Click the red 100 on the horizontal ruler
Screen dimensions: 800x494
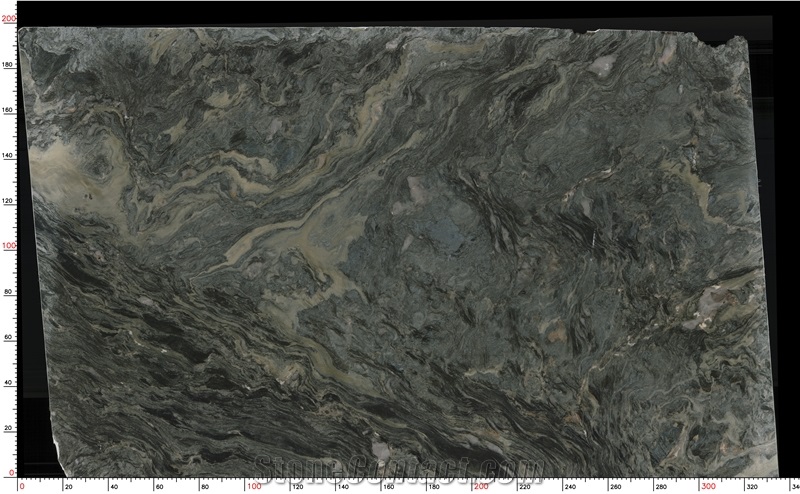click(254, 486)
